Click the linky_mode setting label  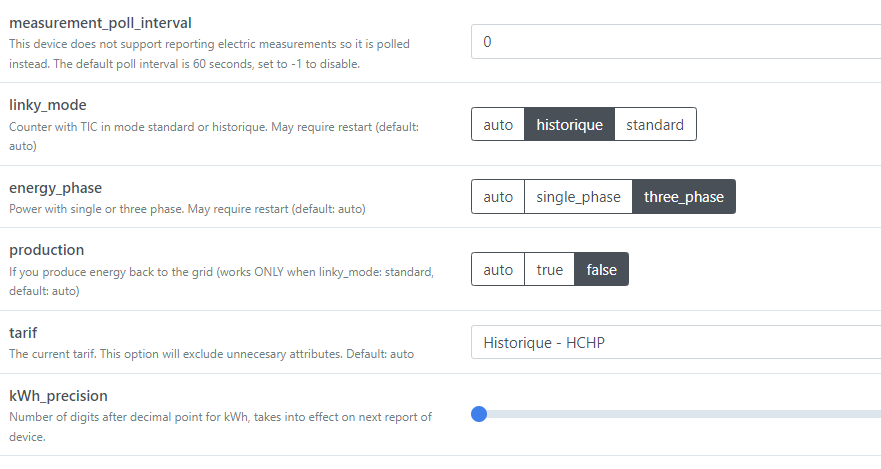pos(47,105)
